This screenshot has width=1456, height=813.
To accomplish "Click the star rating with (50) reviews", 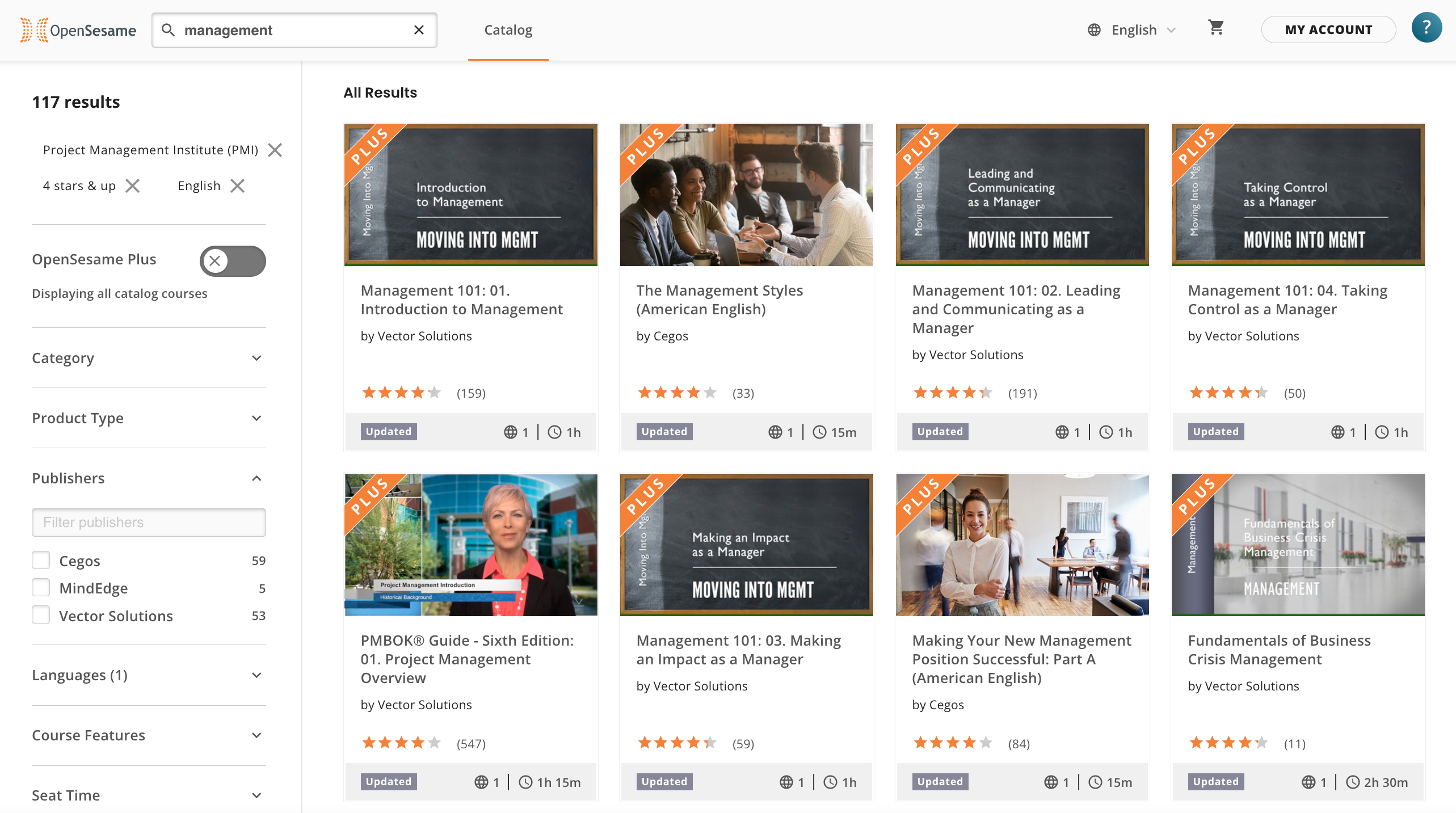I will point(1228,393).
